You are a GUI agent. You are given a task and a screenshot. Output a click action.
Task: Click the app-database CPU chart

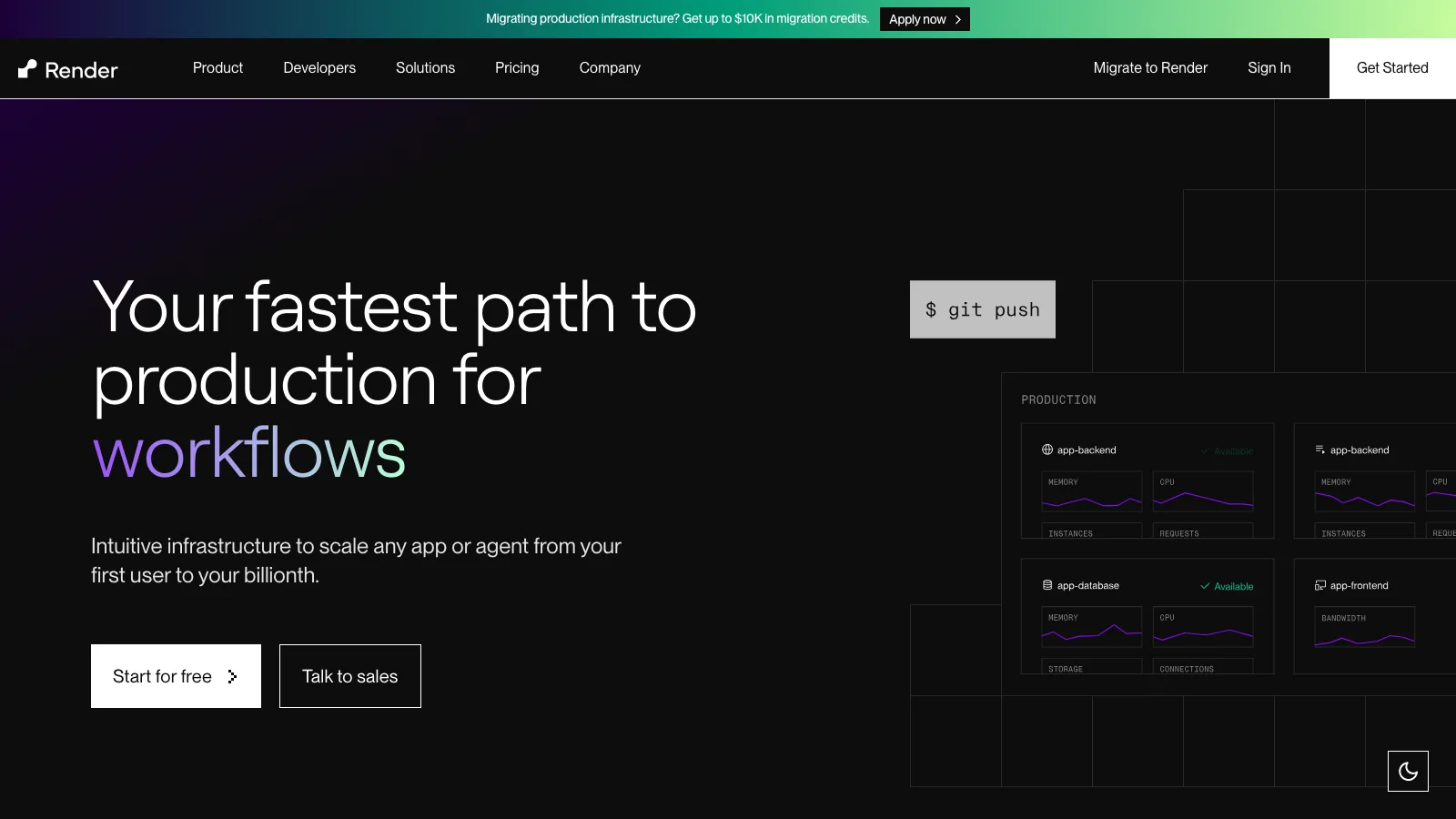coord(1203,627)
